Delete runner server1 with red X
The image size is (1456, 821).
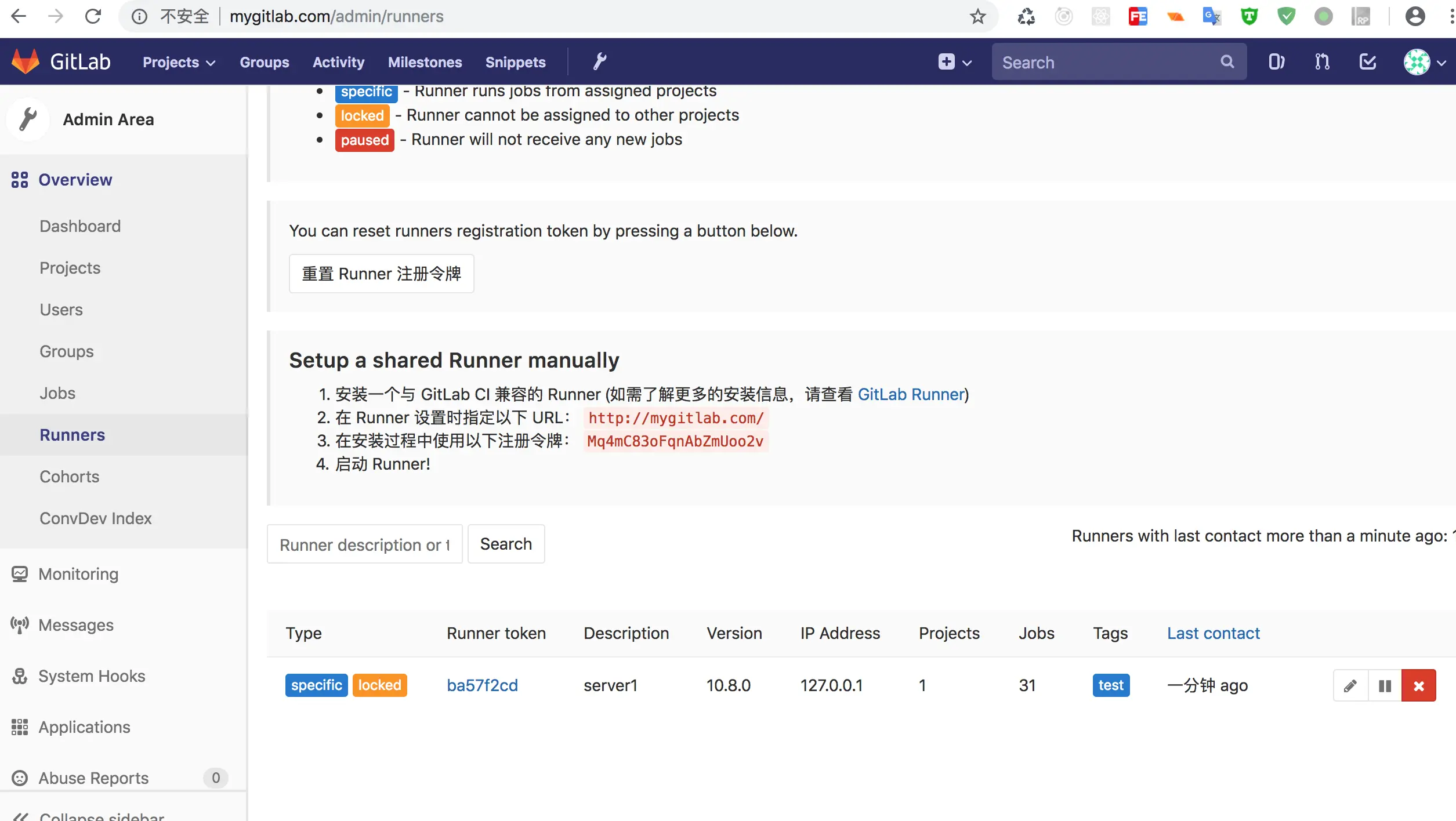[x=1418, y=686]
